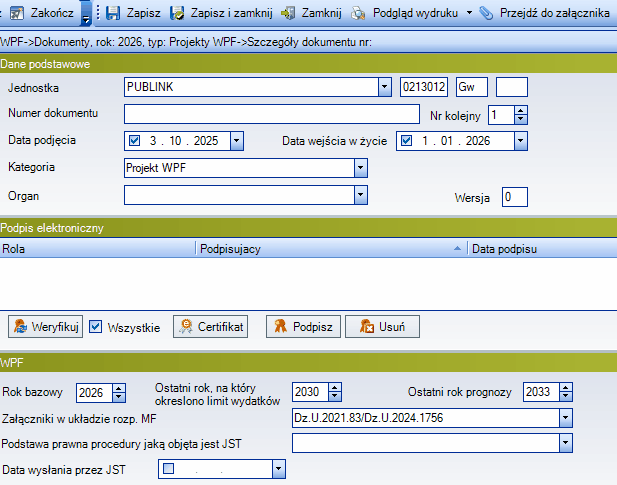Toggle the Data wejścia w życie checkbox

[x=406, y=141]
